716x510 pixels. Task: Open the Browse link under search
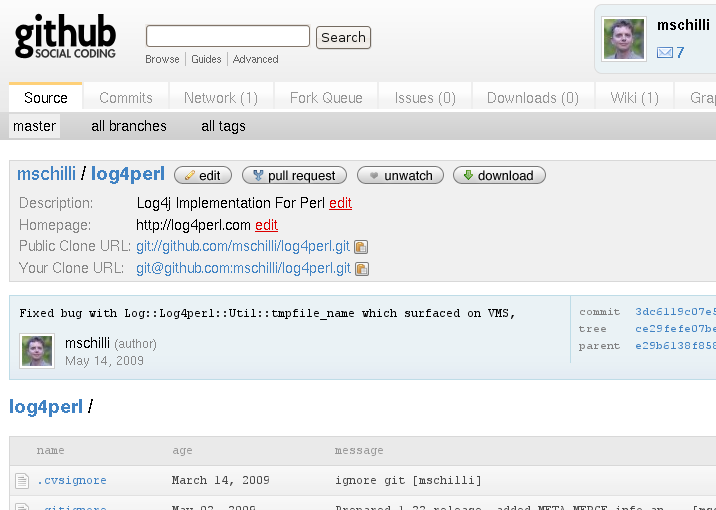[162, 59]
